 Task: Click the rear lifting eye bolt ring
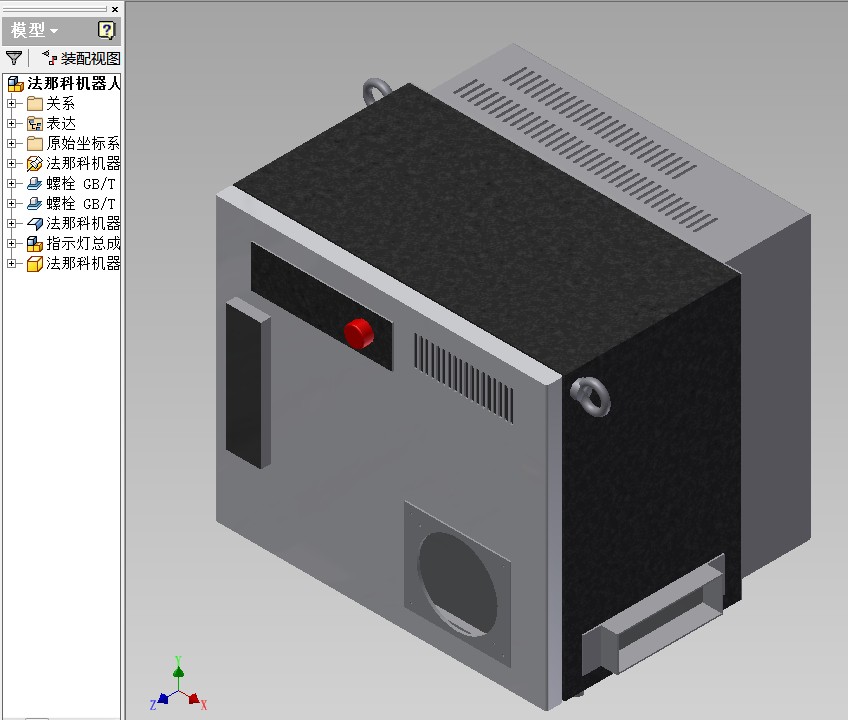(x=376, y=92)
